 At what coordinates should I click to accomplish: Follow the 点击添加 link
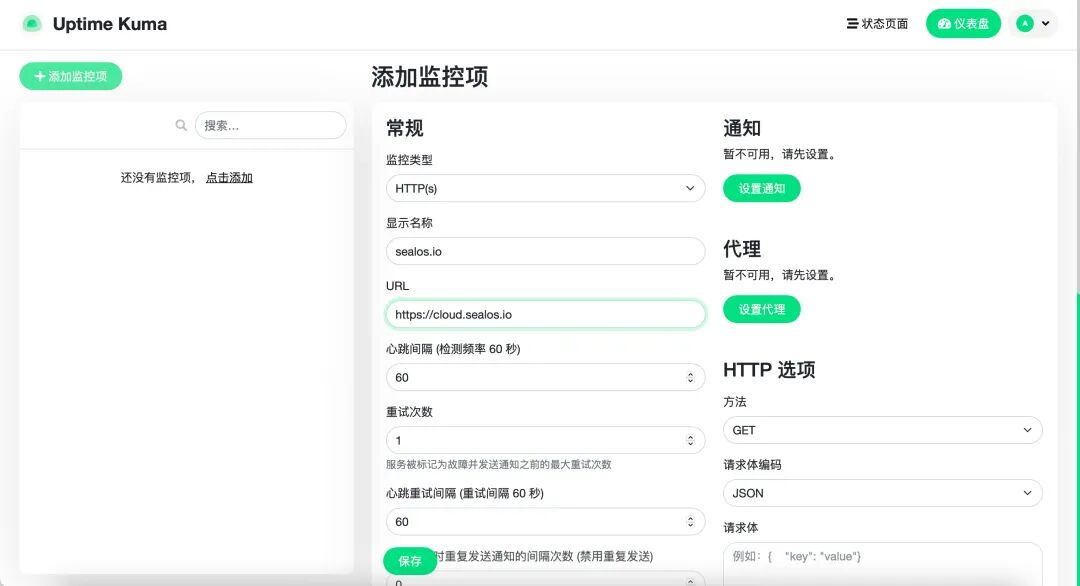coord(229,178)
